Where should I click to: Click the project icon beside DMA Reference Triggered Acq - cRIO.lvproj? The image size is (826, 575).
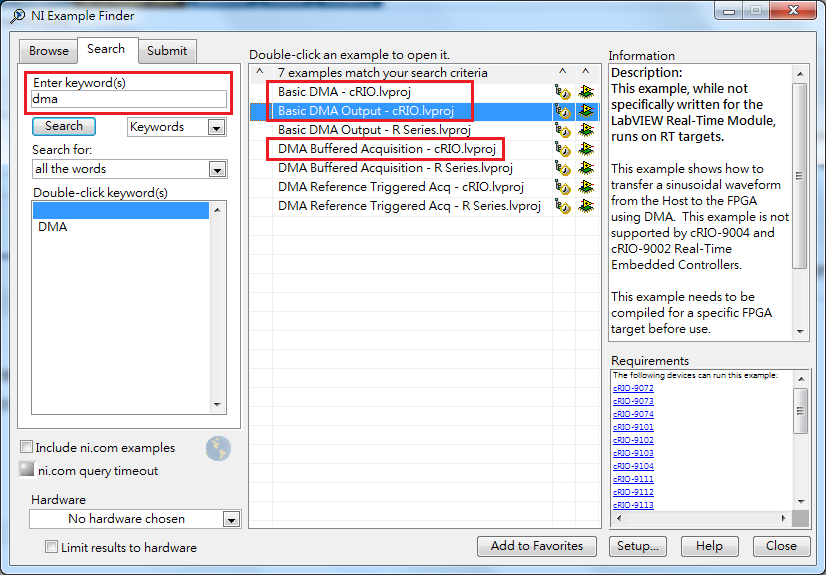point(563,187)
